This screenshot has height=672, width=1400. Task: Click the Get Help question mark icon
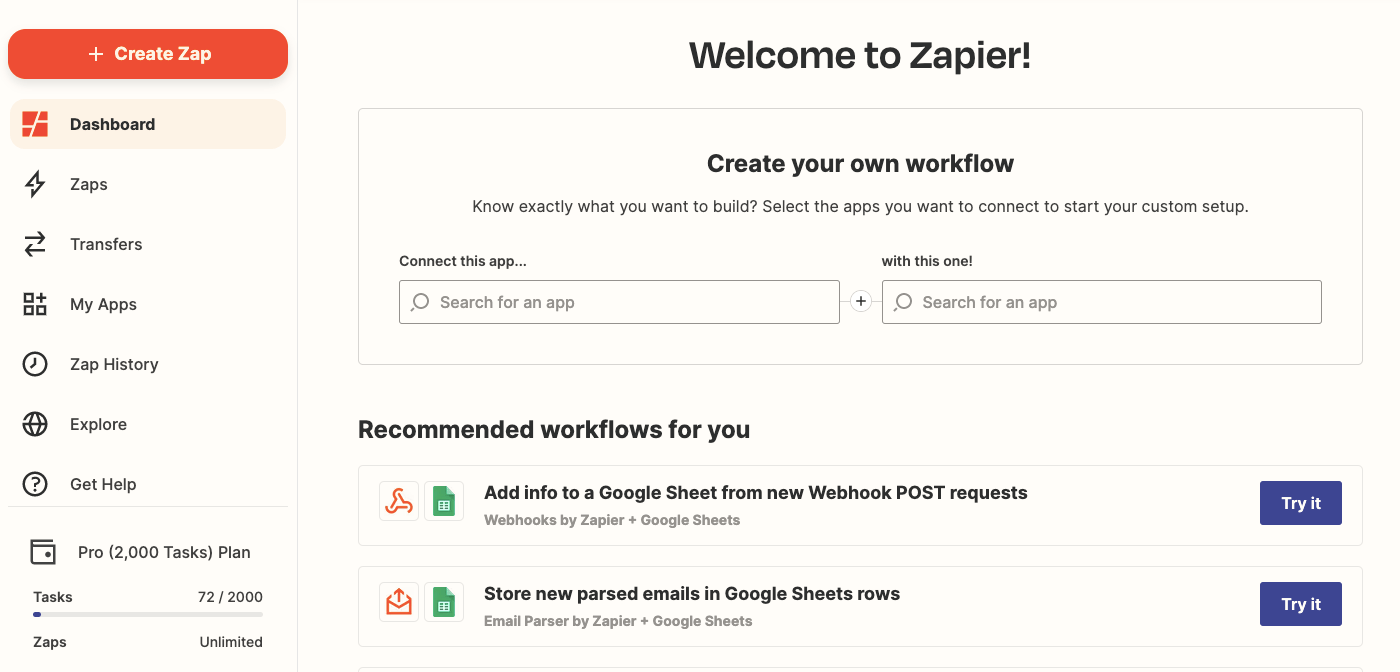tap(35, 484)
